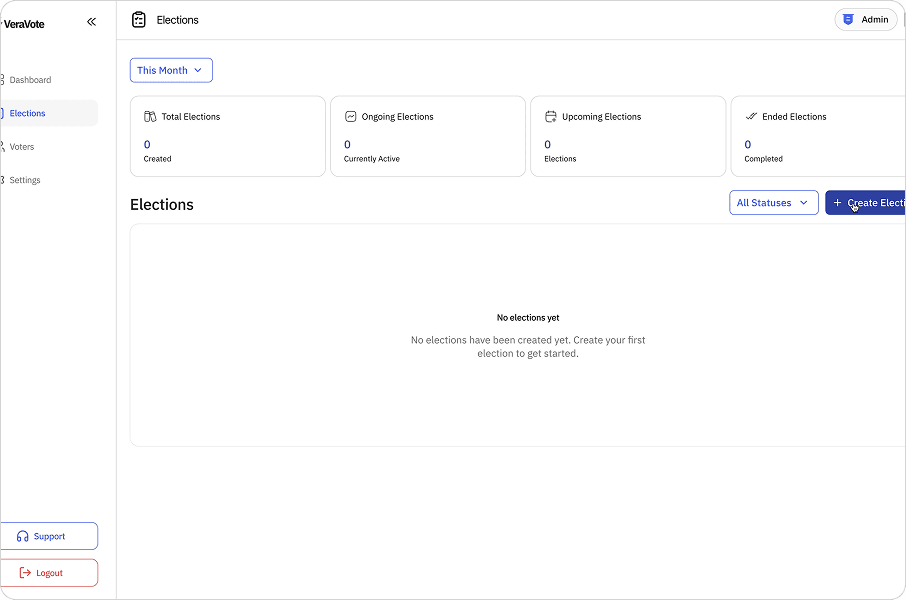Click the Support headset icon

click(22, 536)
